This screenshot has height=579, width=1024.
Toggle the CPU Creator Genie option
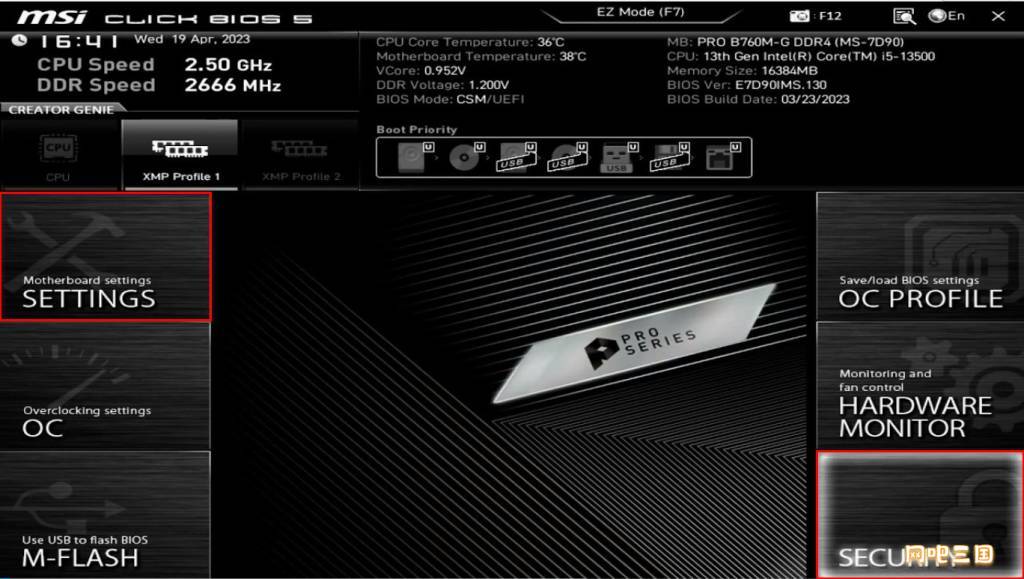(59, 155)
